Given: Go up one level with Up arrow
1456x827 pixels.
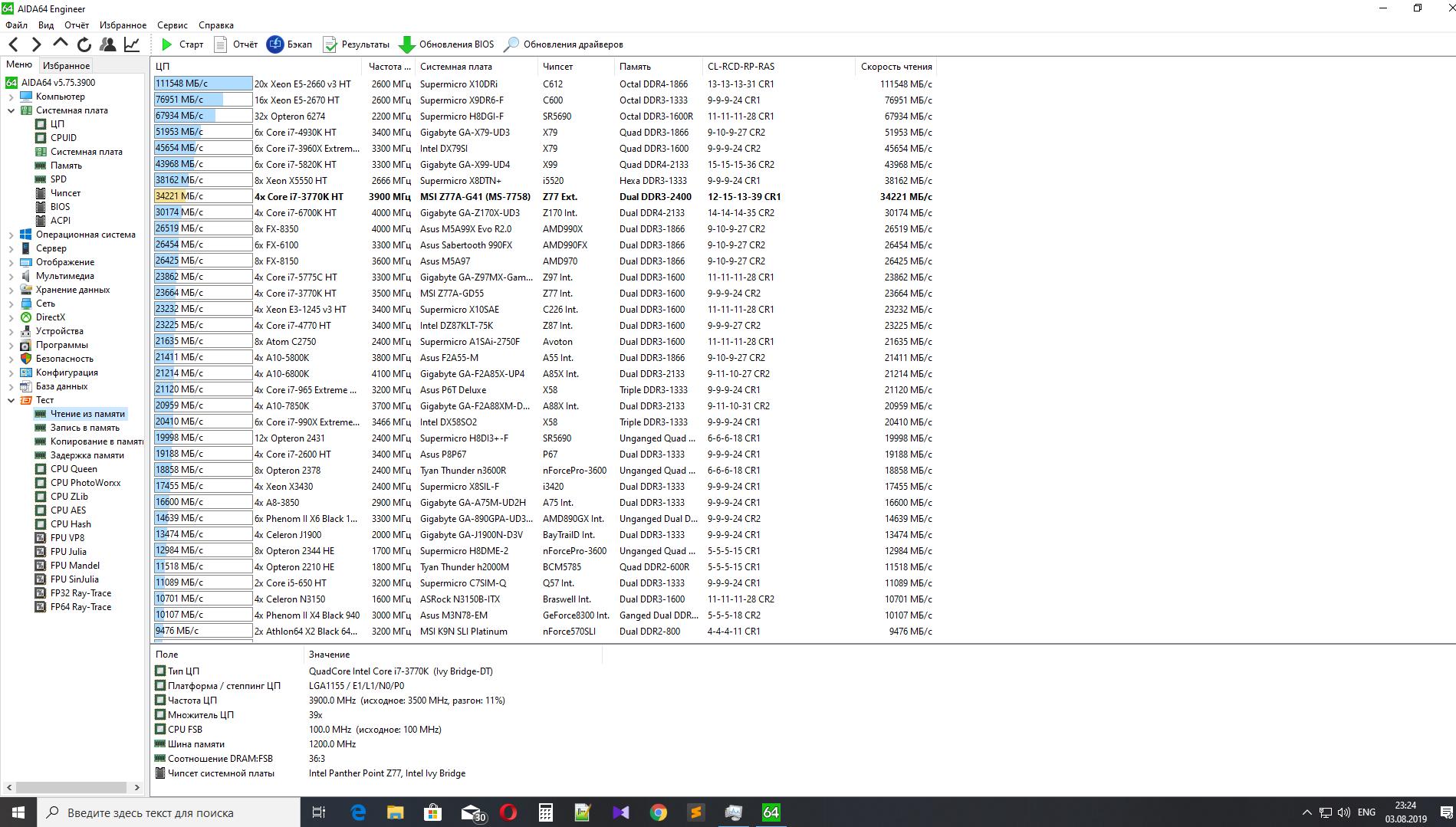Looking at the screenshot, I should point(61,44).
